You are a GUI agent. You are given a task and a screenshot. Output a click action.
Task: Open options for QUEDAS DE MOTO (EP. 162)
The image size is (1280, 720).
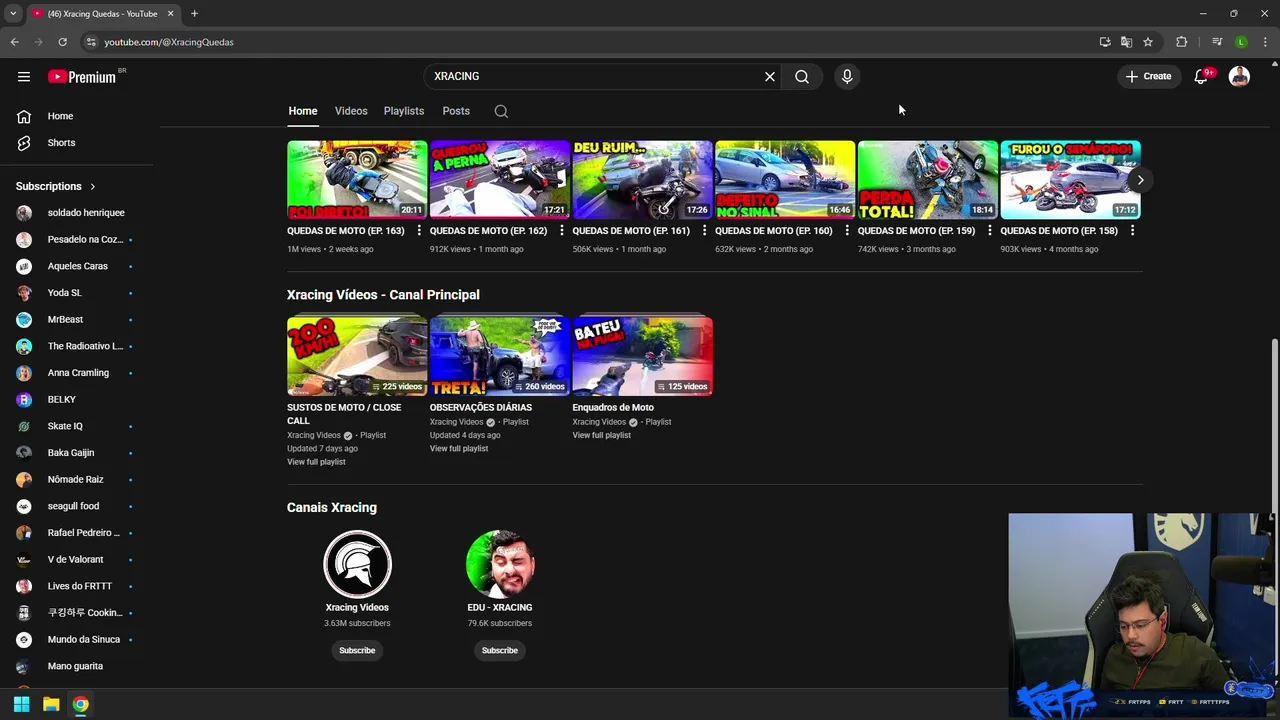[561, 231]
